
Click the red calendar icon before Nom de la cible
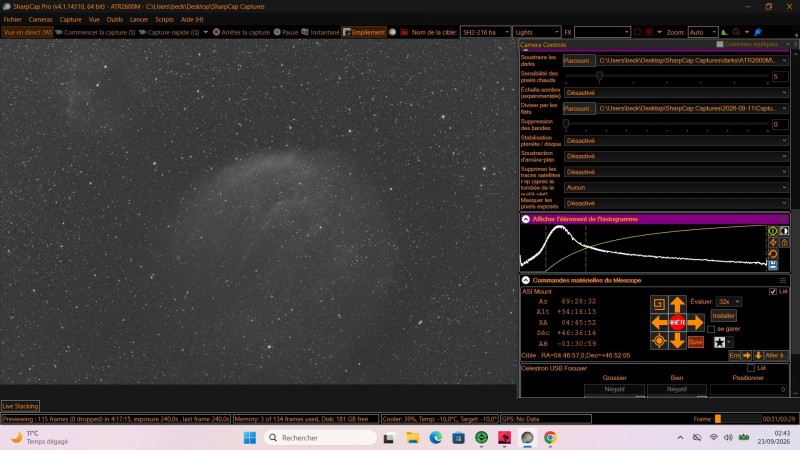pos(404,32)
